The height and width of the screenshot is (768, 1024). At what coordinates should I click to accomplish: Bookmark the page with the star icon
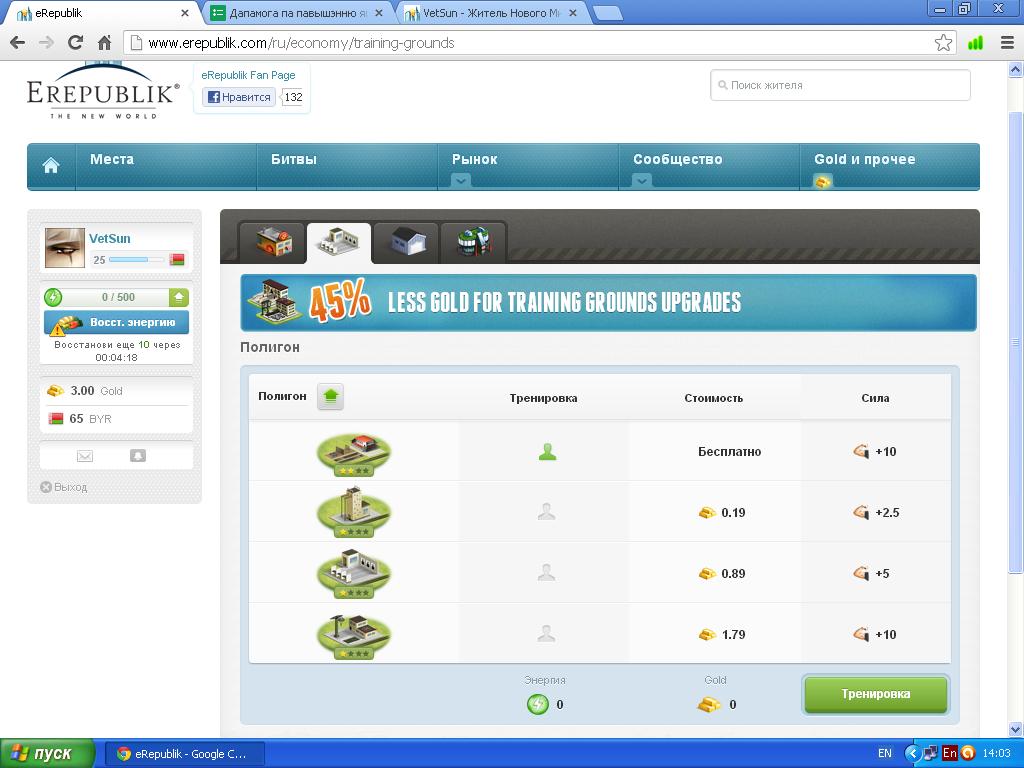coord(943,43)
